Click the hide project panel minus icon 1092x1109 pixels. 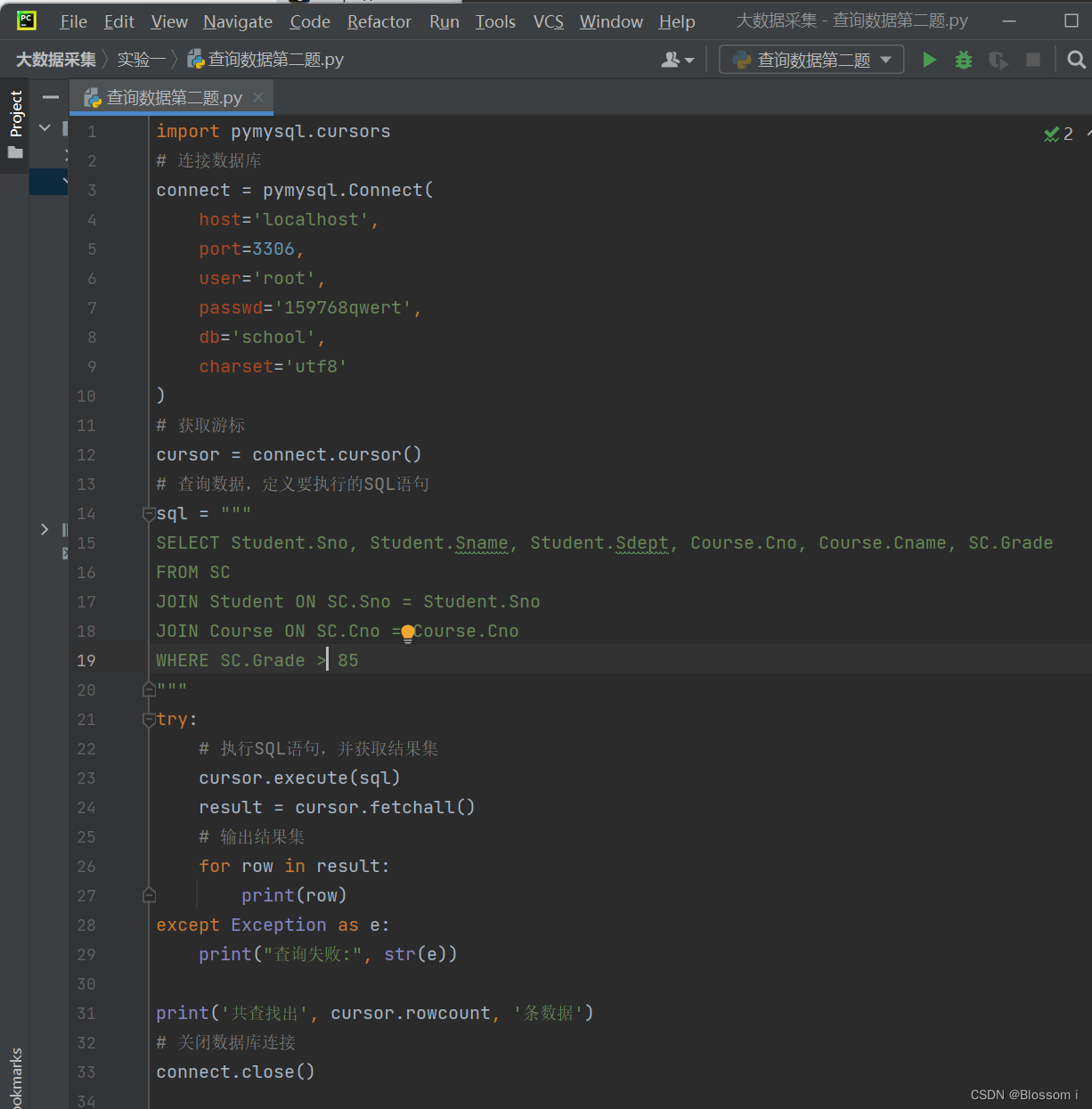(x=51, y=97)
